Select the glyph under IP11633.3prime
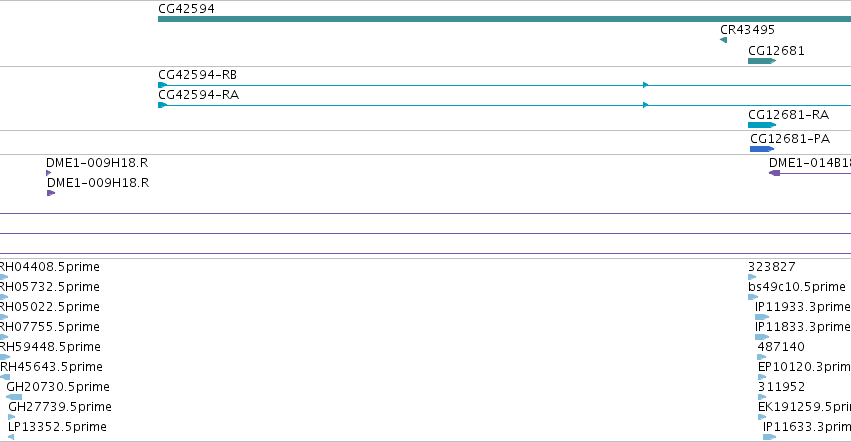851x442 pixels. coord(770,437)
